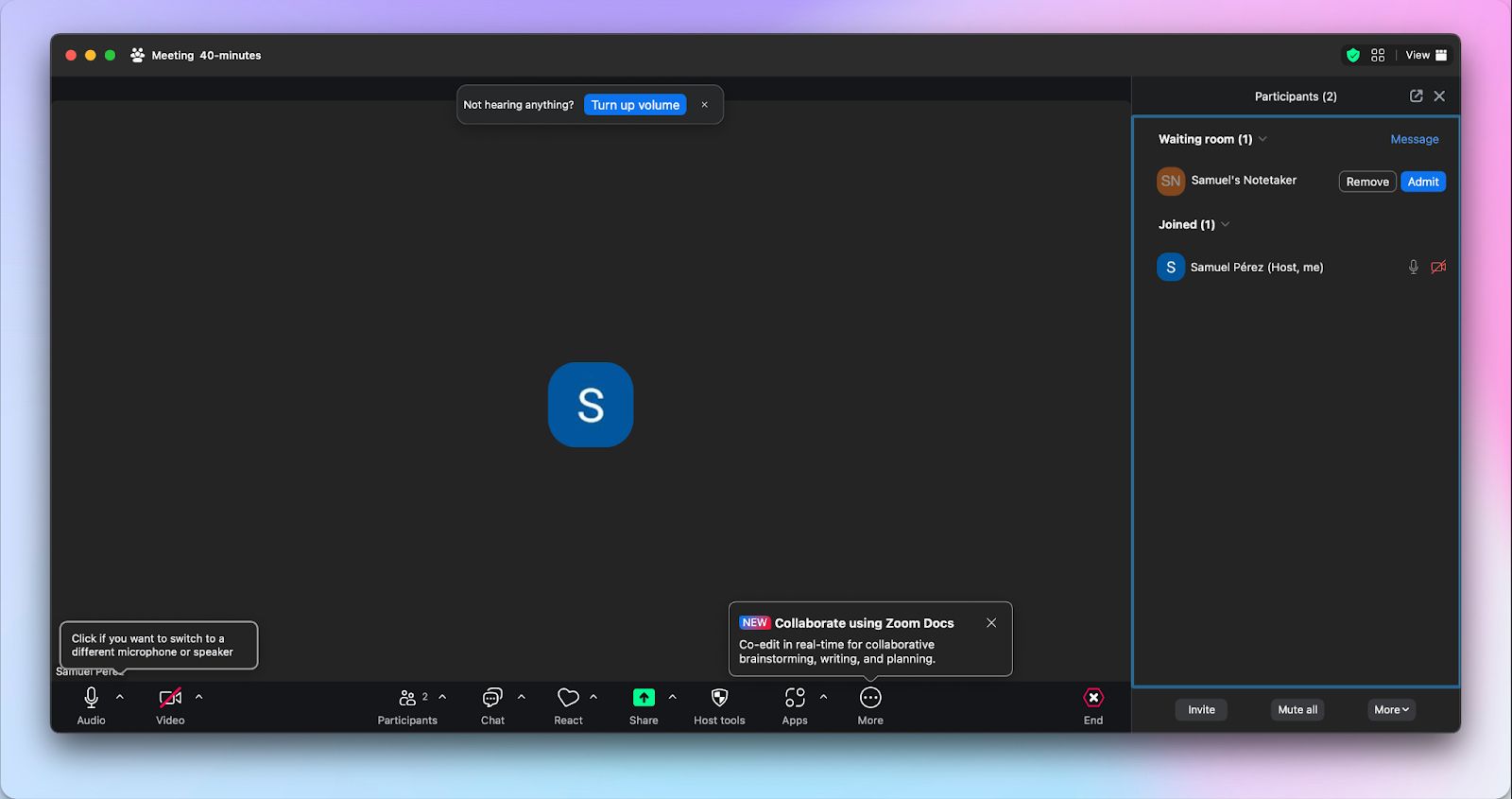Click the Participants (2) panel title
The image size is (1512, 799).
coord(1296,96)
